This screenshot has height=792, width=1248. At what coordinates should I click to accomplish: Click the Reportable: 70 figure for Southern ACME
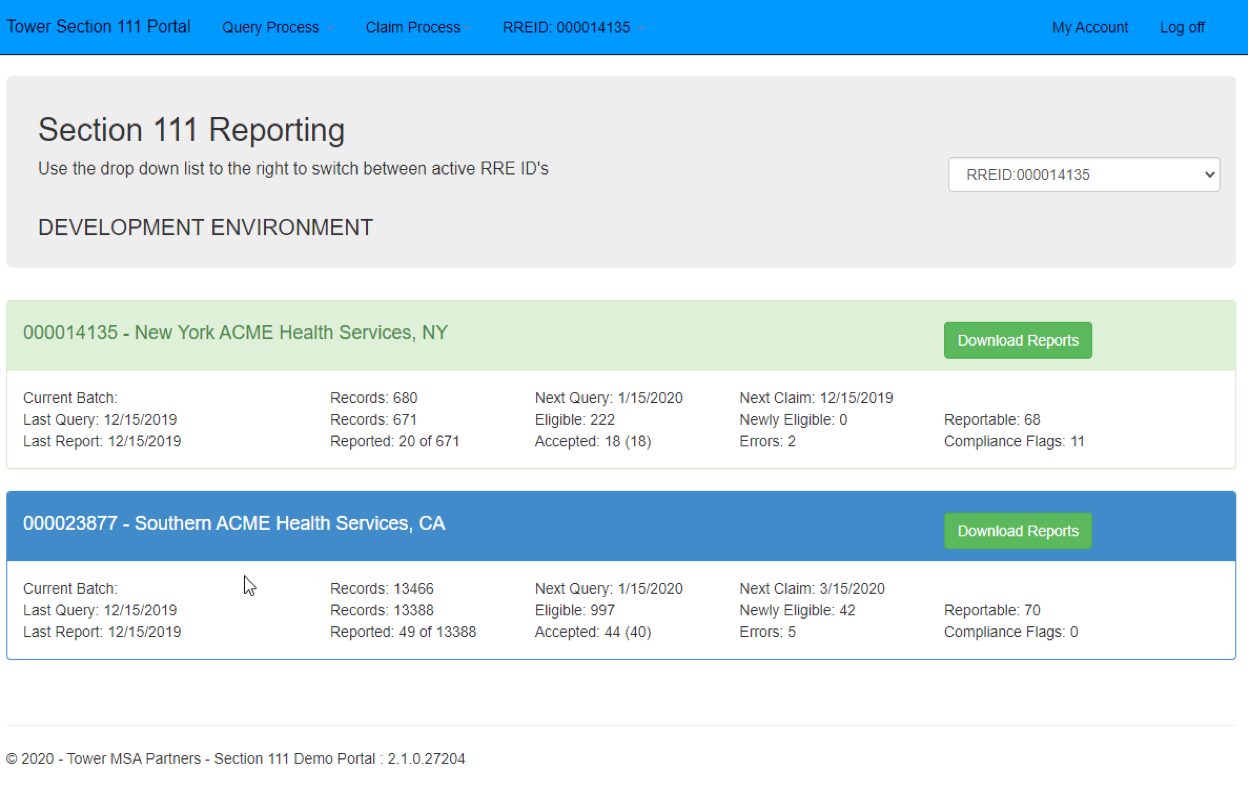(x=992, y=610)
